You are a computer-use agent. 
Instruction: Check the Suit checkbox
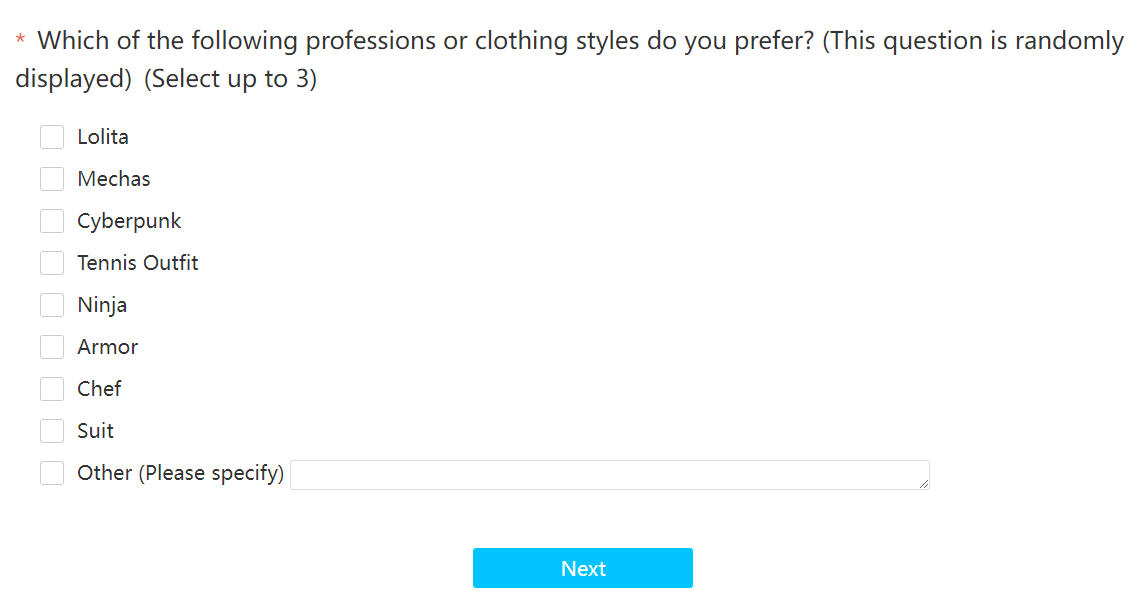click(x=52, y=431)
